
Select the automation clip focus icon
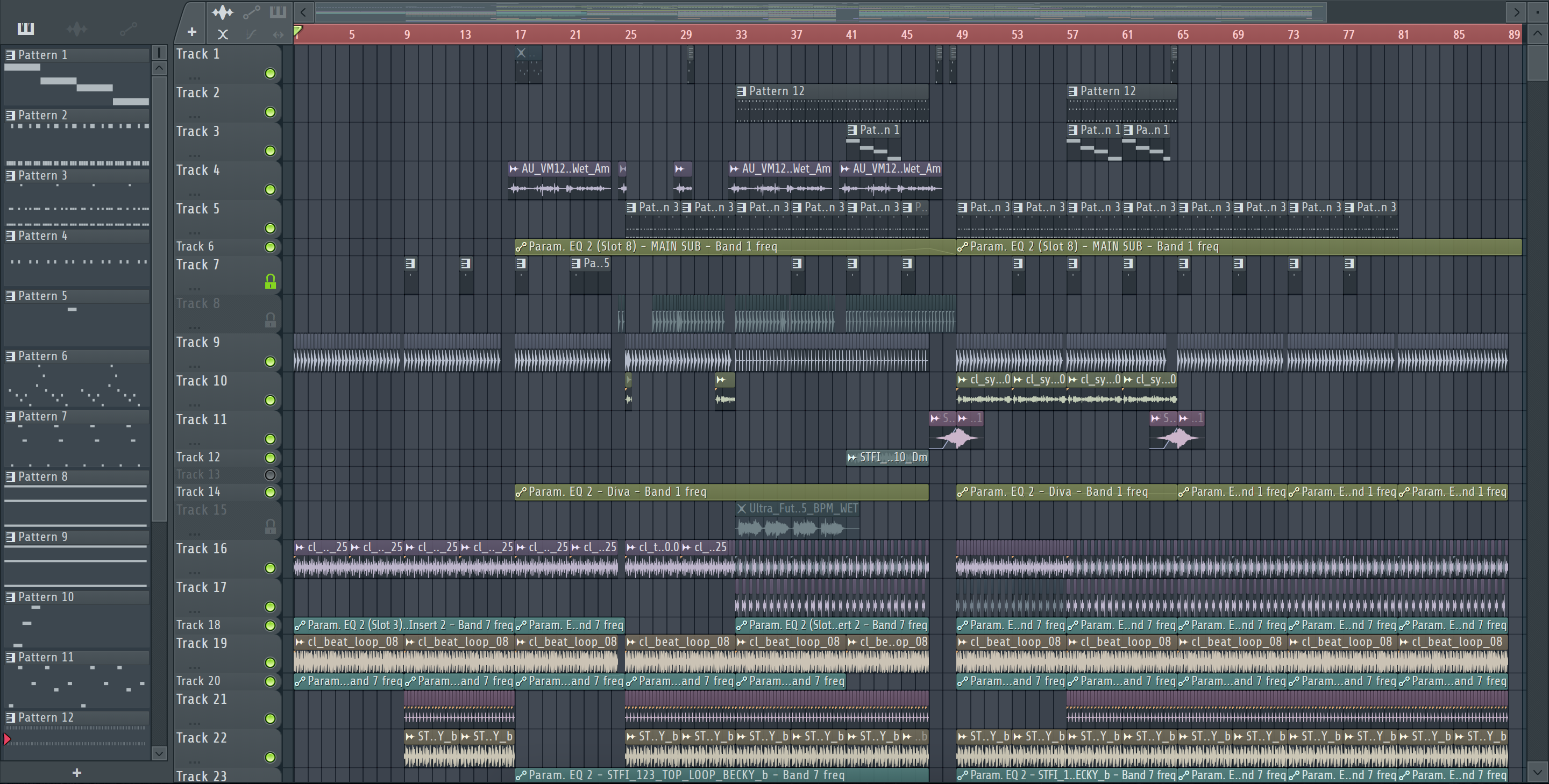[x=251, y=12]
